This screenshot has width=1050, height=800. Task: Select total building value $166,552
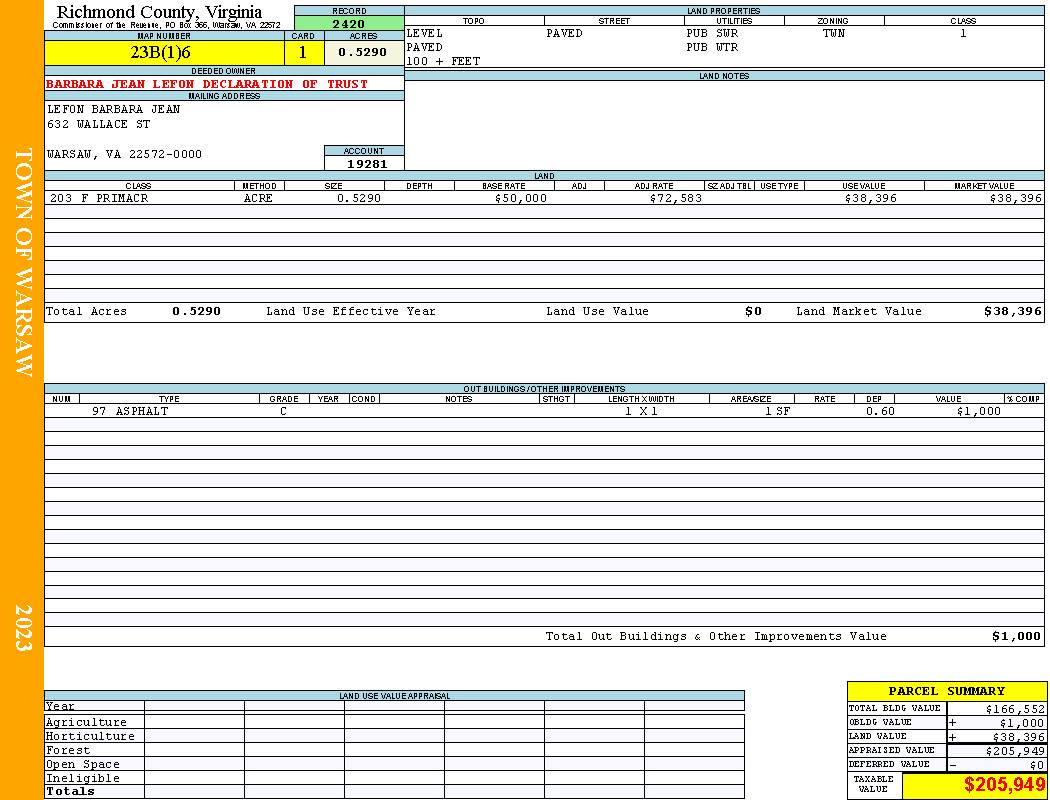[x=1015, y=709]
